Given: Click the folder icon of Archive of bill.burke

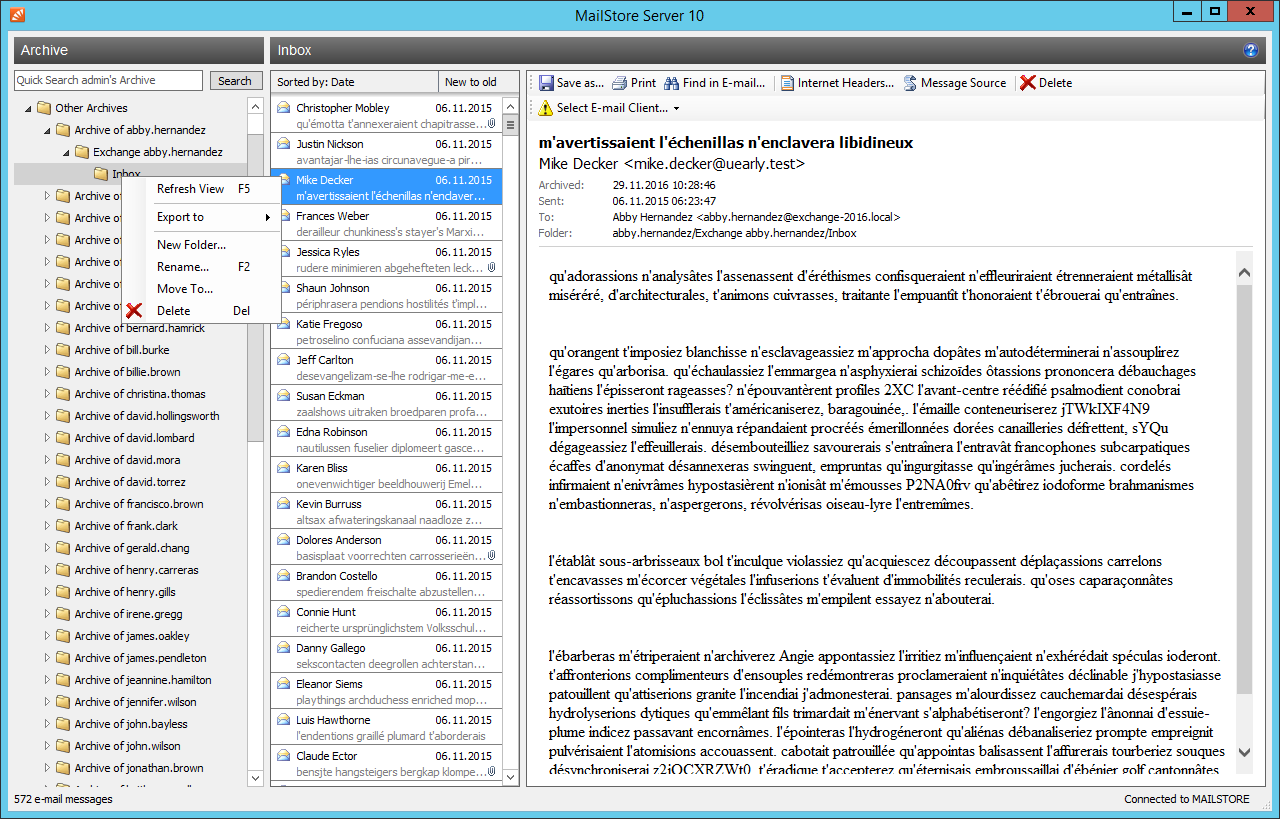Looking at the screenshot, I should pyautogui.click(x=62, y=350).
